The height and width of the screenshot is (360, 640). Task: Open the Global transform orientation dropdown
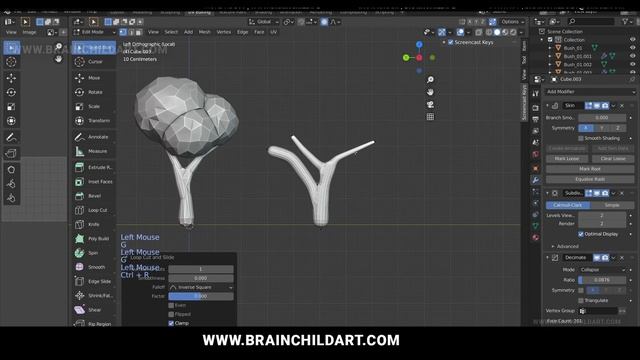pyautogui.click(x=264, y=22)
